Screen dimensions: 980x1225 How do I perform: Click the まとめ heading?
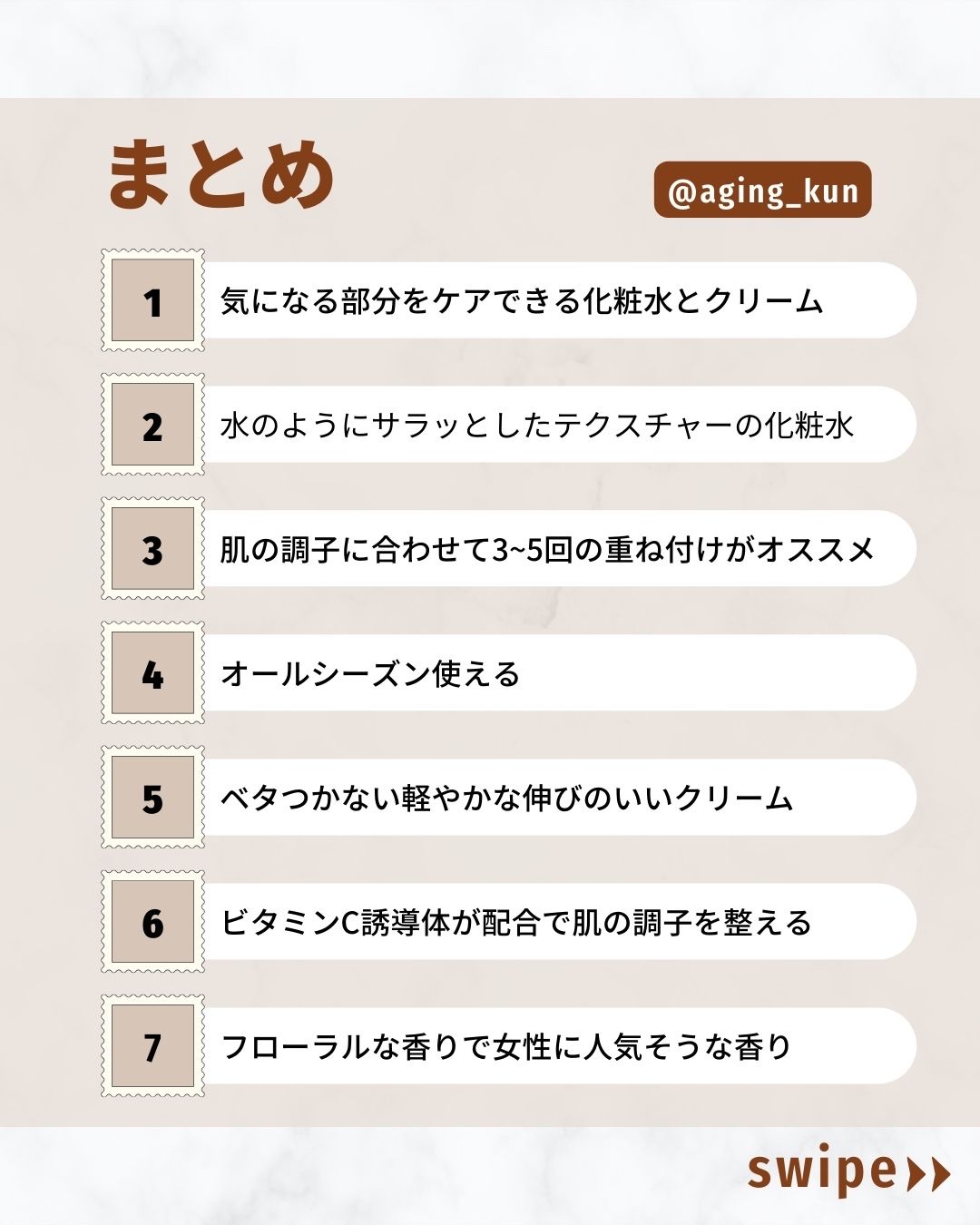coord(221,174)
